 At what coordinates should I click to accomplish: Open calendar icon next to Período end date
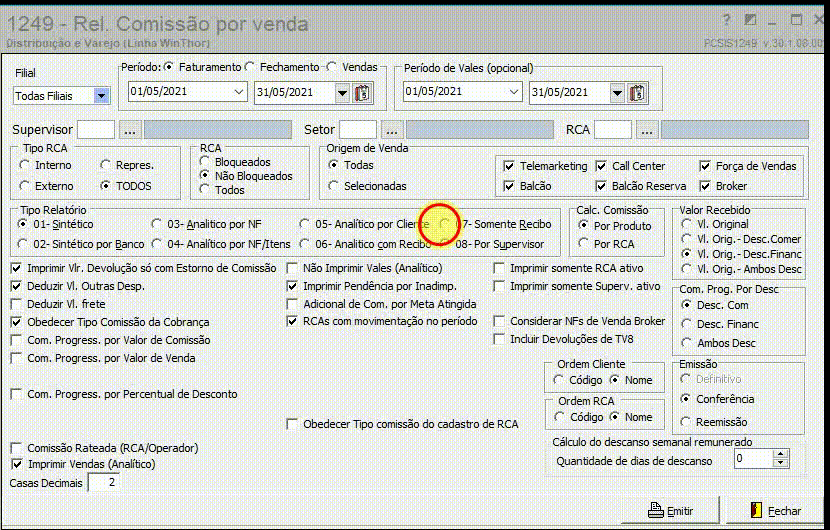click(363, 93)
